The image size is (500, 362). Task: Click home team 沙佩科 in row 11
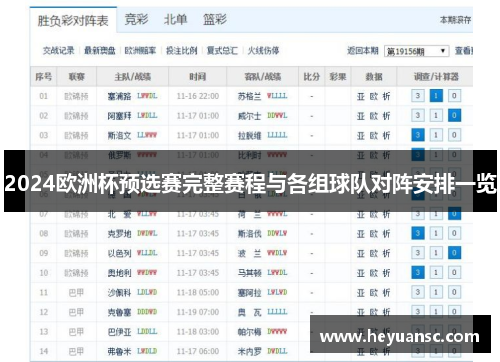[x=119, y=293]
